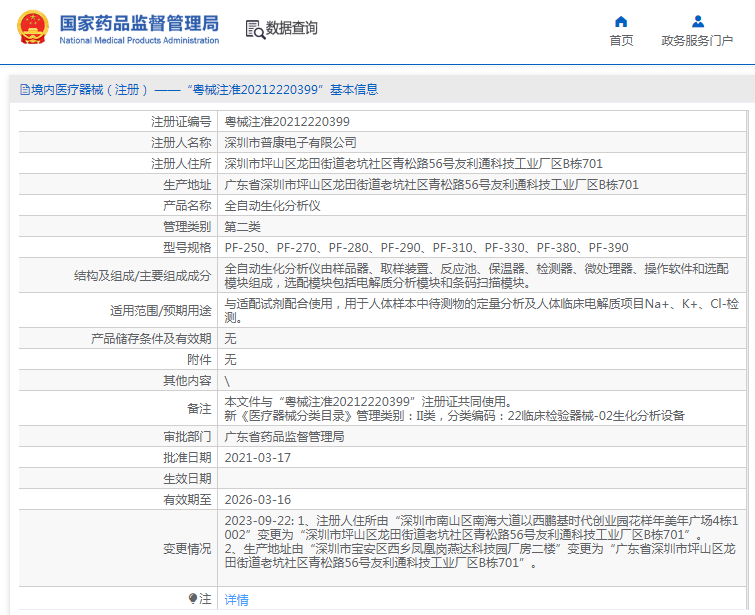Click the 注册人名称 label
This screenshot has height=615, width=755.
tap(181, 143)
